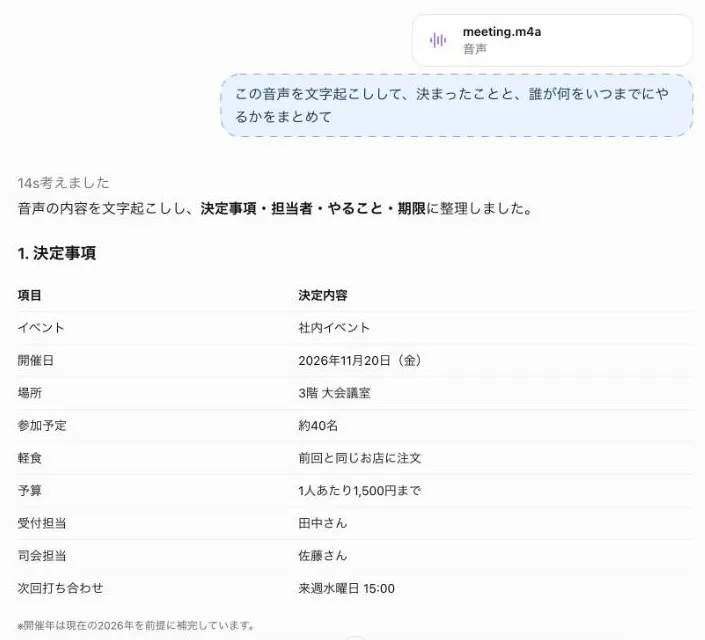Click the '軽食' row label
This screenshot has width=705, height=640.
point(30,458)
